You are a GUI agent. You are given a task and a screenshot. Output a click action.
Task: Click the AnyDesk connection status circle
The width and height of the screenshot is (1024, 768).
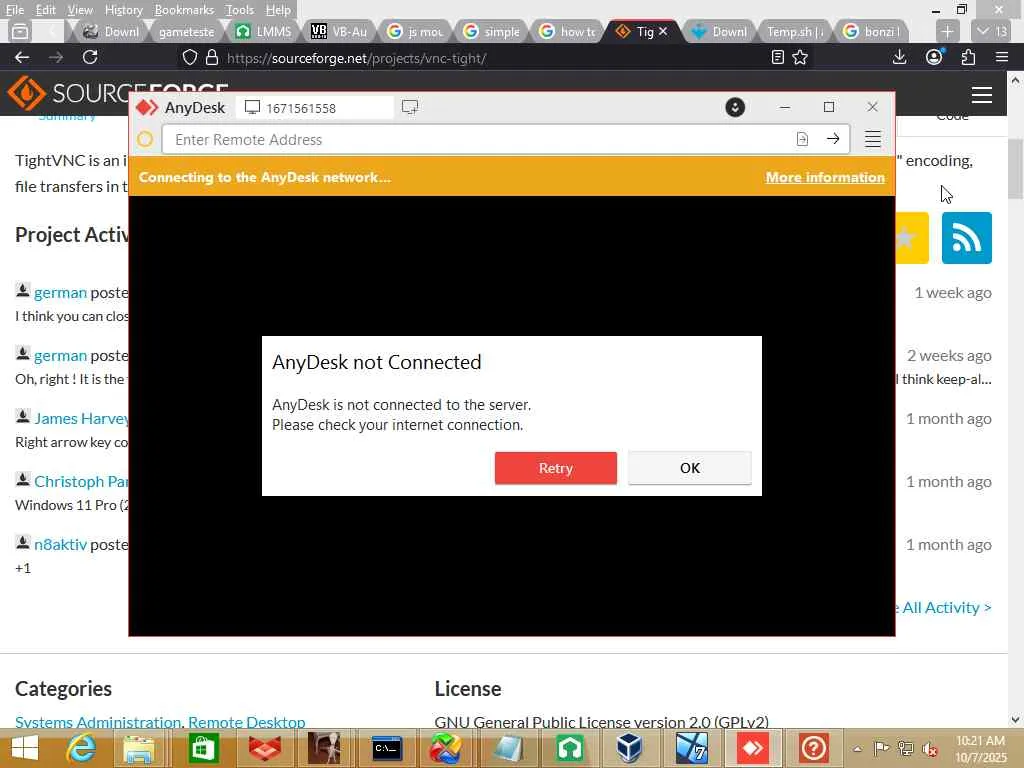(x=145, y=139)
